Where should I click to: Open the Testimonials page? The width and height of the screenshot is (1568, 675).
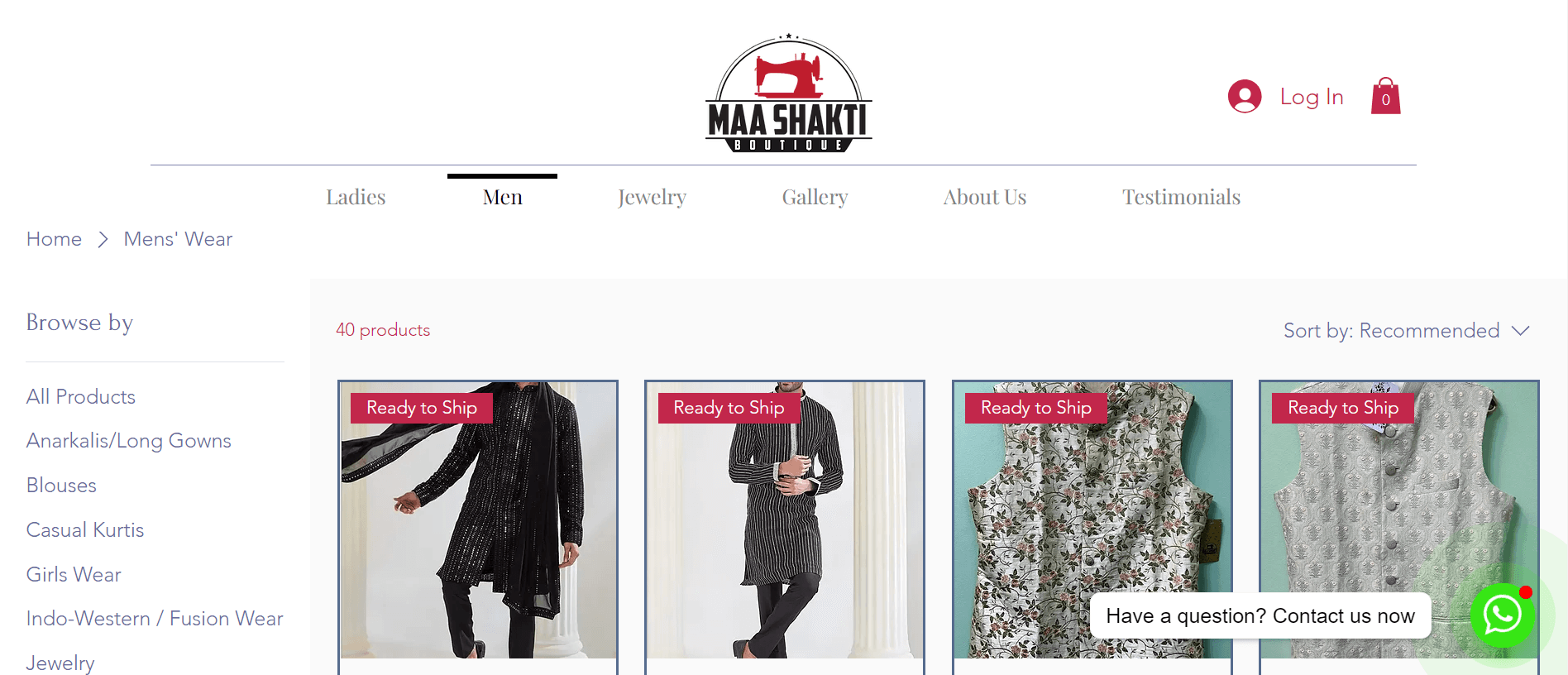pyautogui.click(x=1181, y=197)
